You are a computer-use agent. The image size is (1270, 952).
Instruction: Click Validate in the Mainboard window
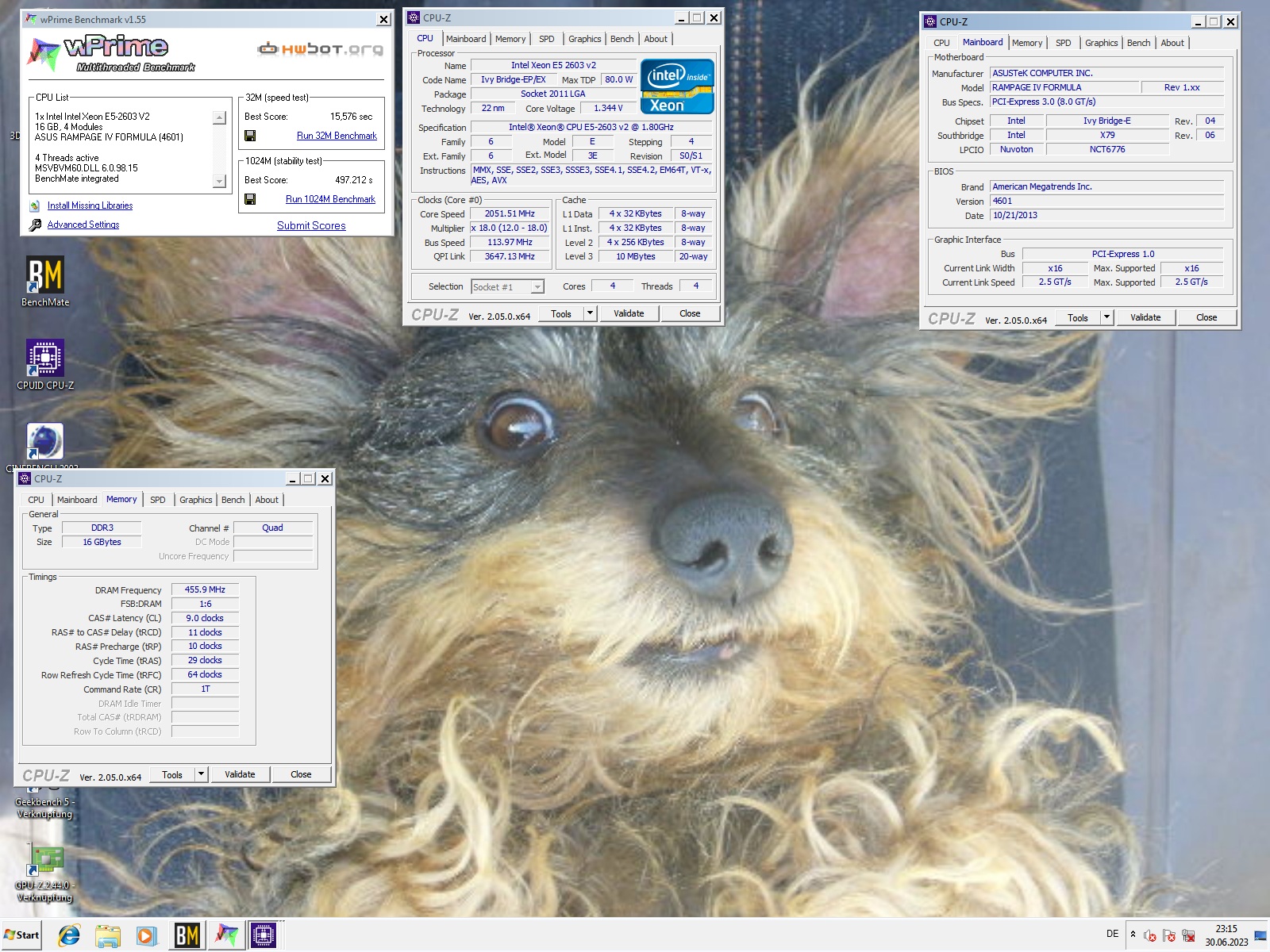tap(1145, 317)
